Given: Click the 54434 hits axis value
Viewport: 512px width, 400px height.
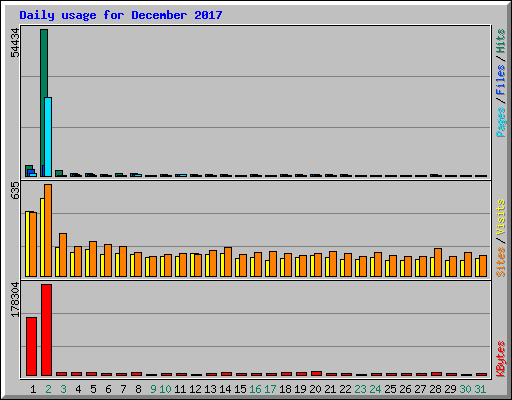Looking at the screenshot, I should coord(15,43).
